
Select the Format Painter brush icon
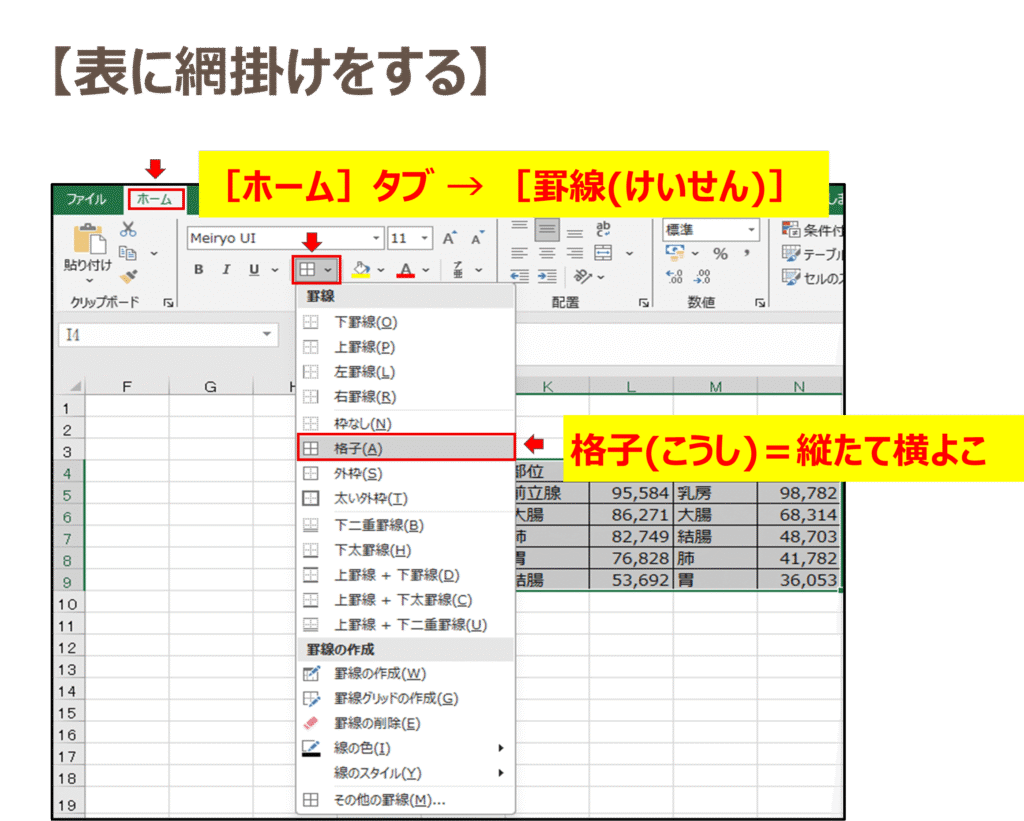point(128,277)
